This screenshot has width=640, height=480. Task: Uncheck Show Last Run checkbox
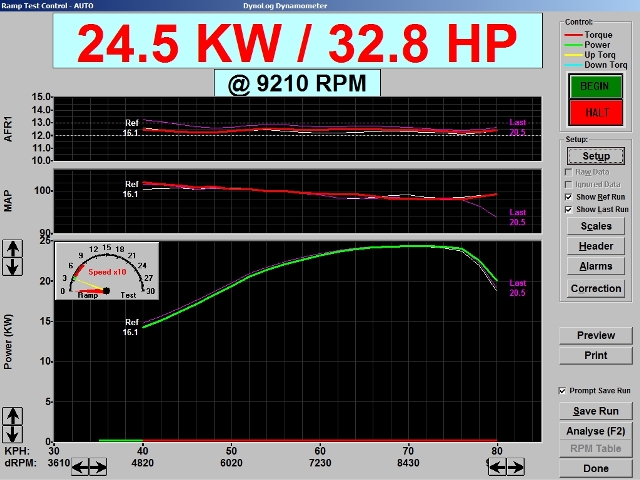coord(568,209)
